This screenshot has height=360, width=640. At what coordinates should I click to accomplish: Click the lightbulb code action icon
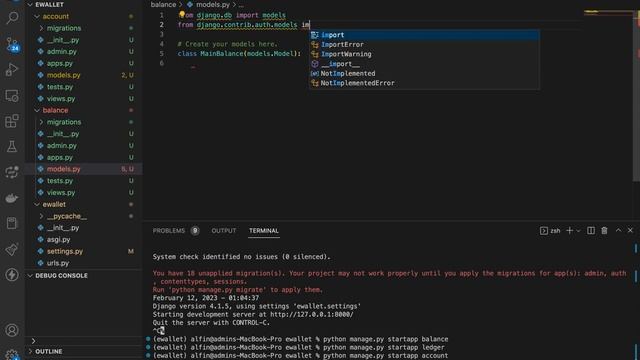182,15
